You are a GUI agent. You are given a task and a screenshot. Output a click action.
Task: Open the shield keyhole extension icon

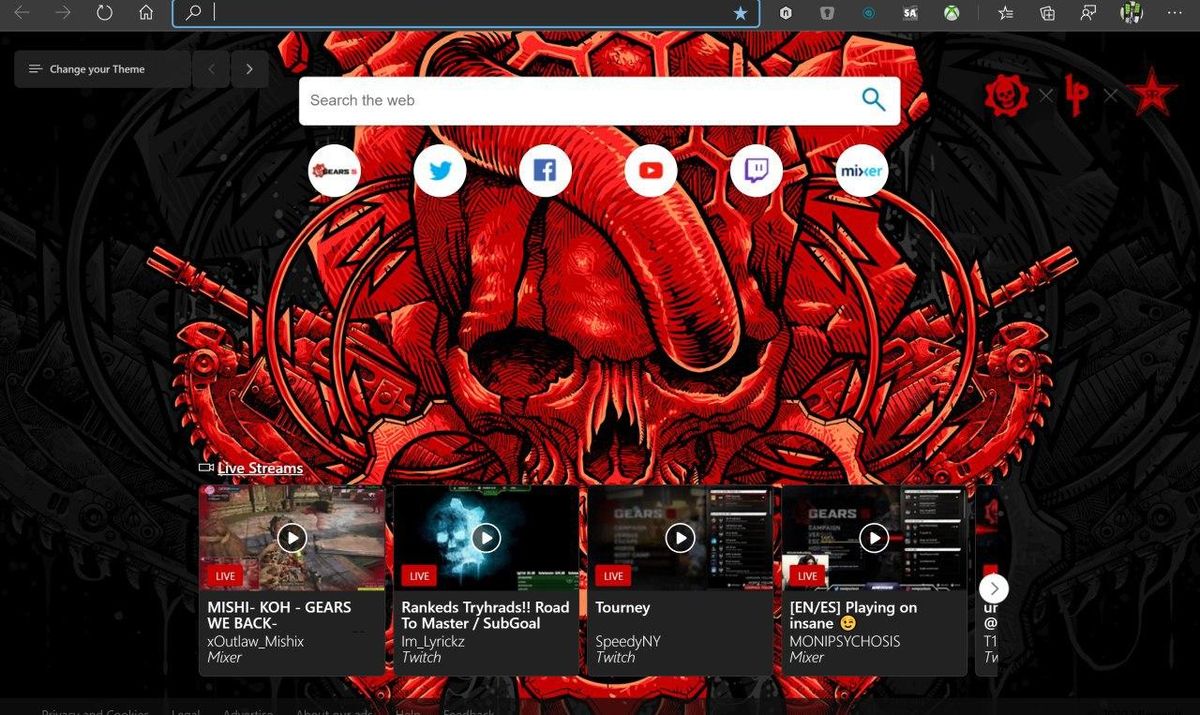[x=827, y=13]
